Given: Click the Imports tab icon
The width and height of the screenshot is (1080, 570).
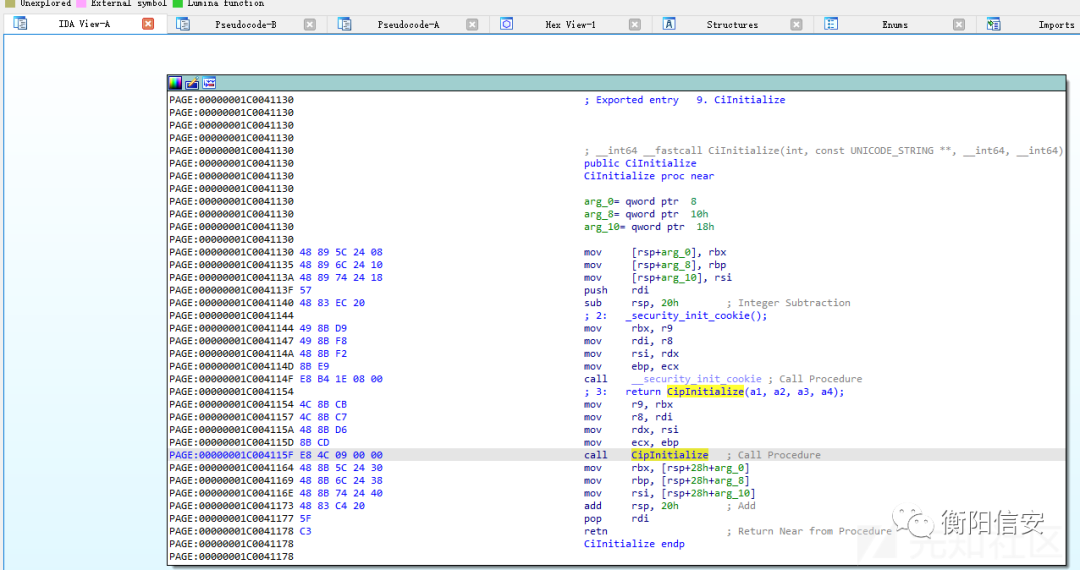Looking at the screenshot, I should [993, 24].
